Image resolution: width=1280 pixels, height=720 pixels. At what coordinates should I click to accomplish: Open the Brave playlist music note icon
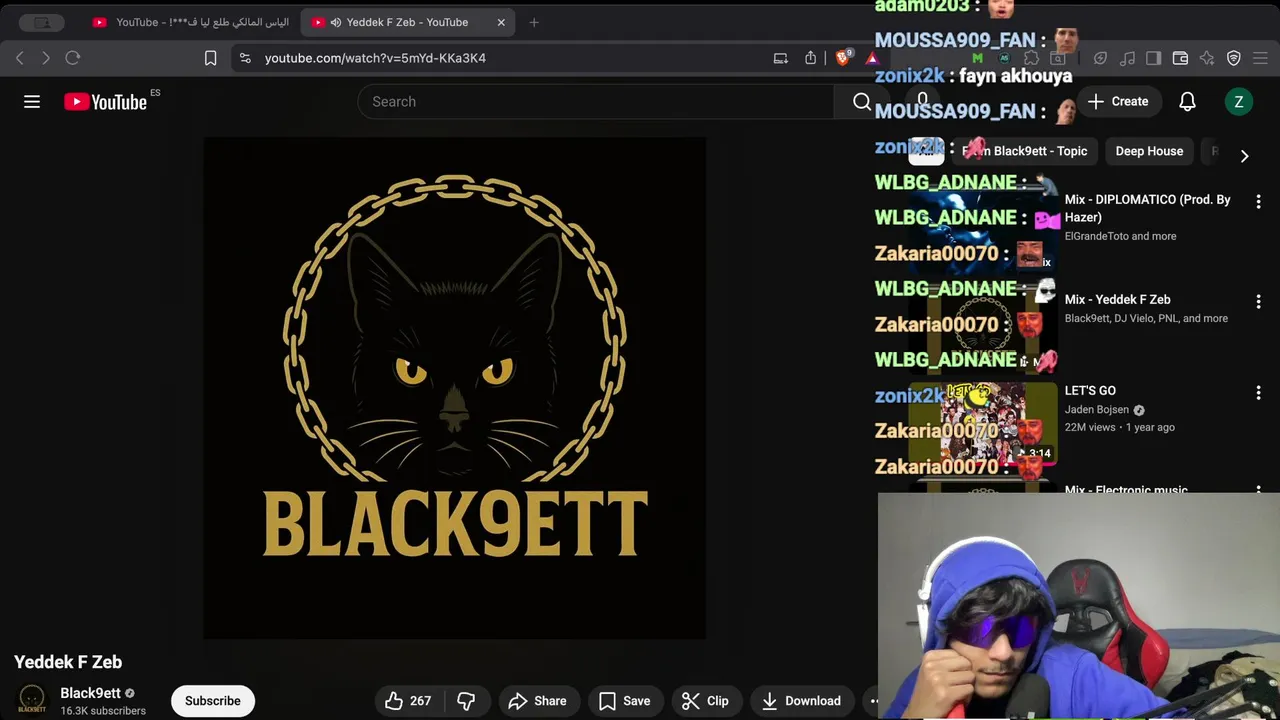(x=1127, y=58)
